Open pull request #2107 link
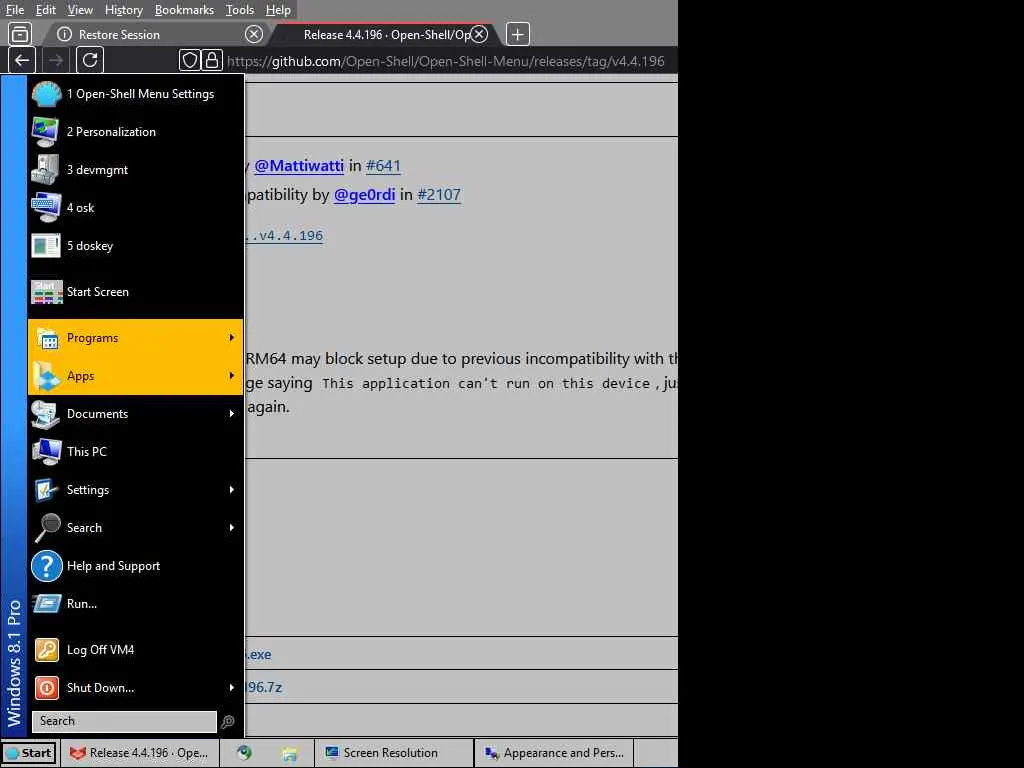1024x768 pixels. (x=439, y=195)
